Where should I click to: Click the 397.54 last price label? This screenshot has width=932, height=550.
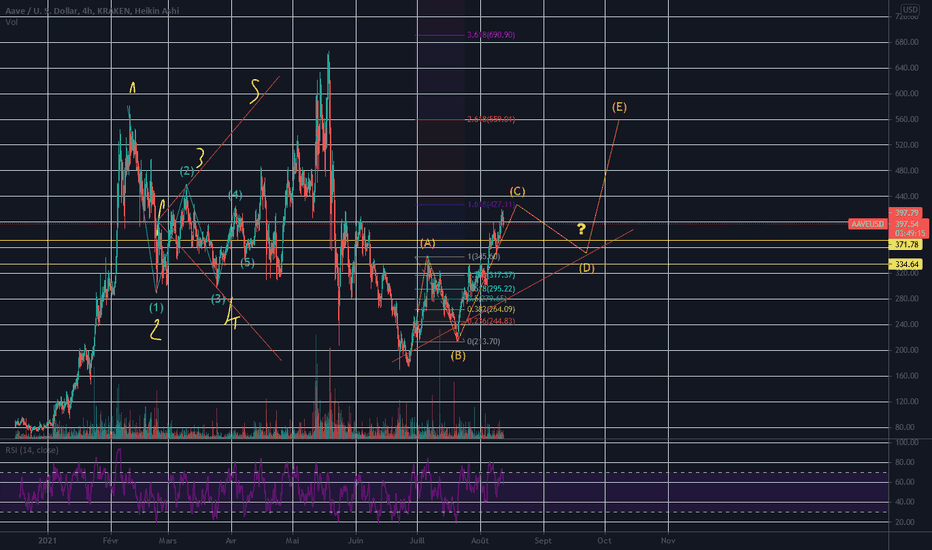point(907,224)
